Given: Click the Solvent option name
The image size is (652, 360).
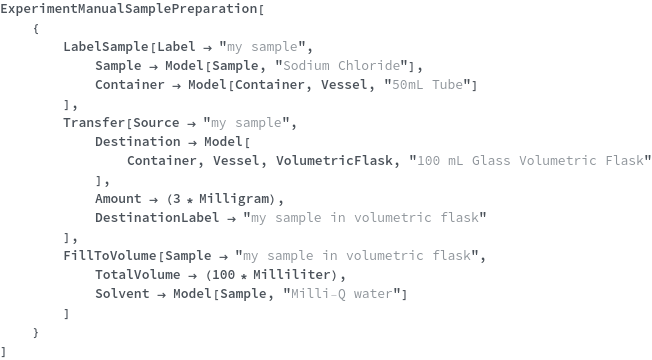Looking at the screenshot, I should click(x=122, y=294).
